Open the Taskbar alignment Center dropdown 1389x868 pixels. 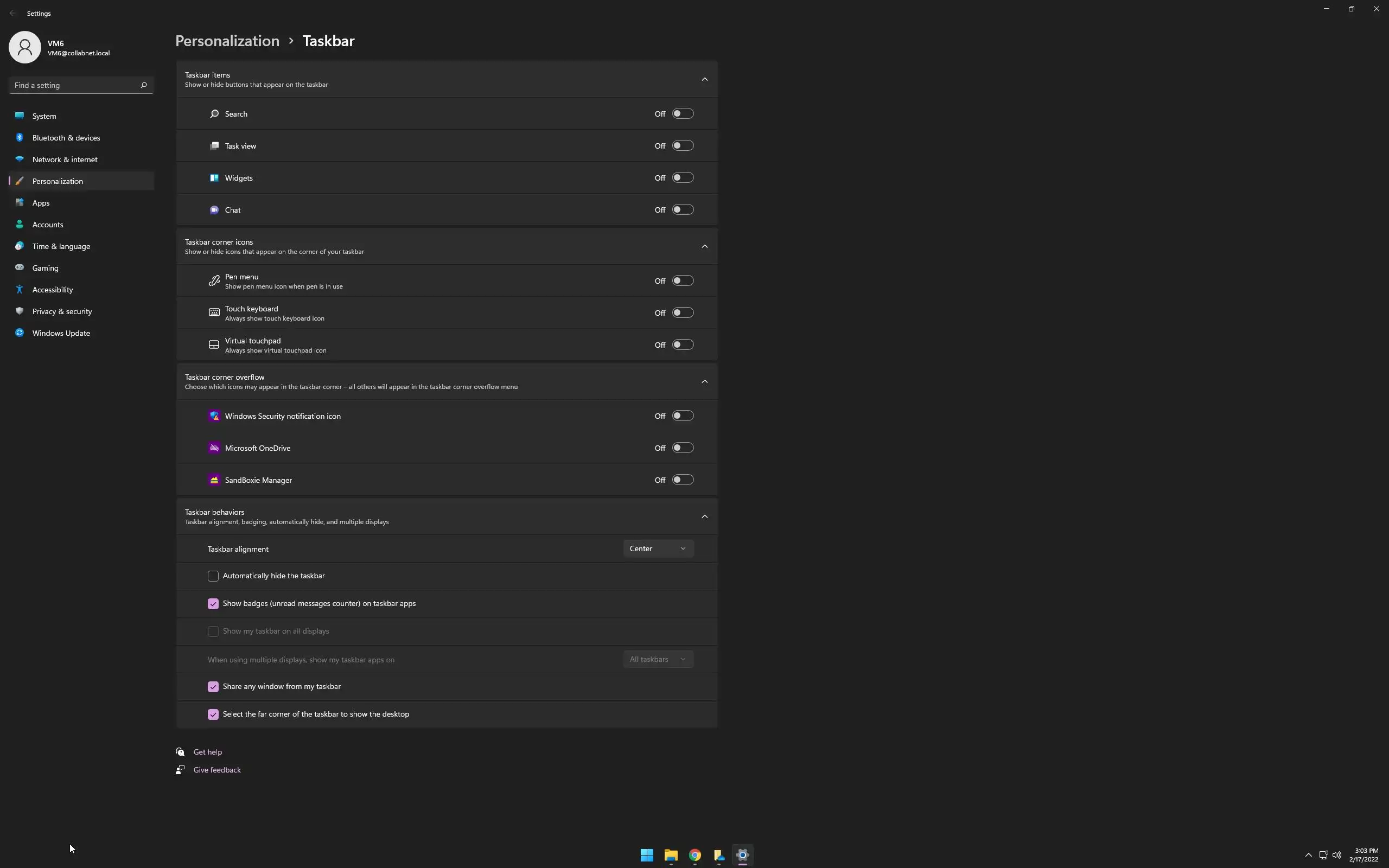(658, 548)
